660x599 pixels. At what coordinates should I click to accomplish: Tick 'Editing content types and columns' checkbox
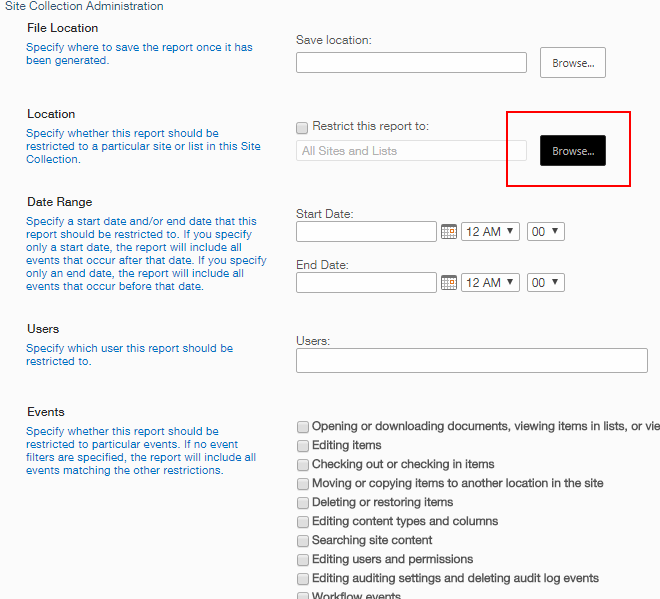coord(303,522)
